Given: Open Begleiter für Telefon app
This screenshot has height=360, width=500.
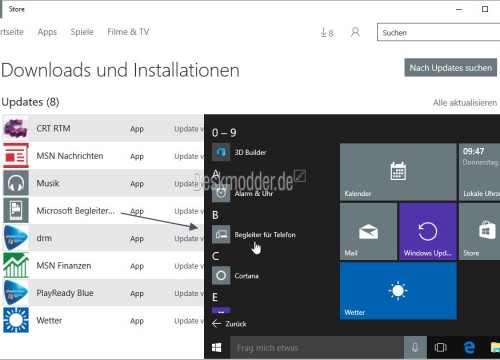Looking at the screenshot, I should pyautogui.click(x=254, y=234).
